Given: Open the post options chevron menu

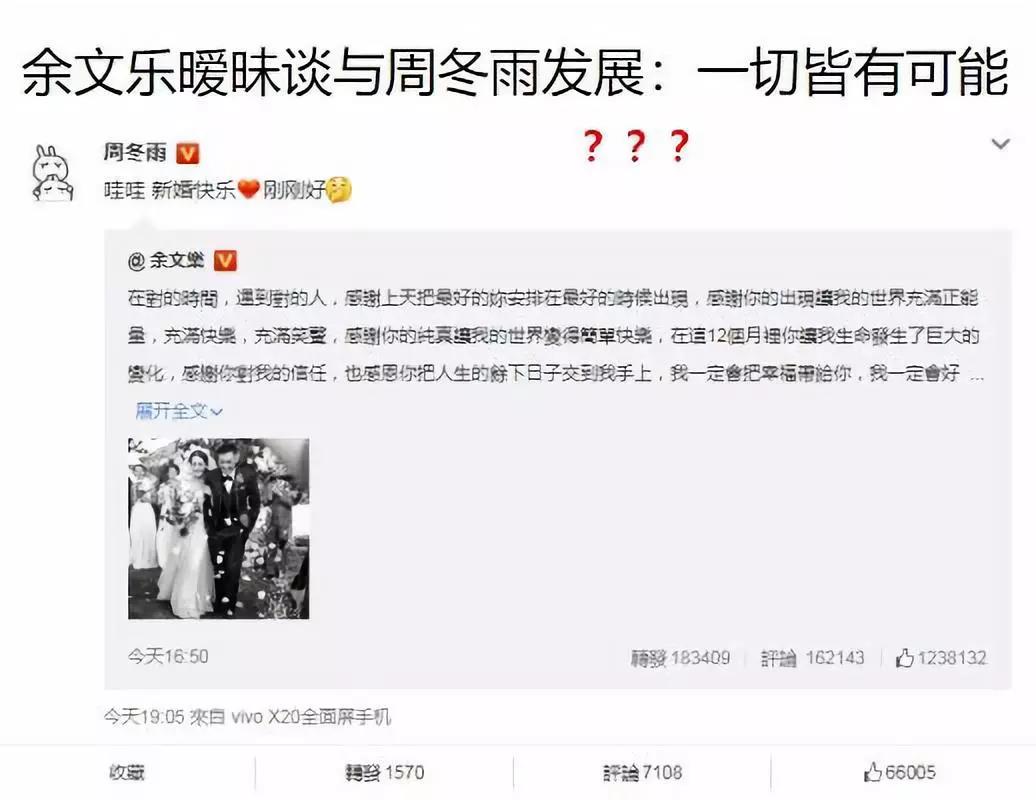Looking at the screenshot, I should pyautogui.click(x=1000, y=143).
